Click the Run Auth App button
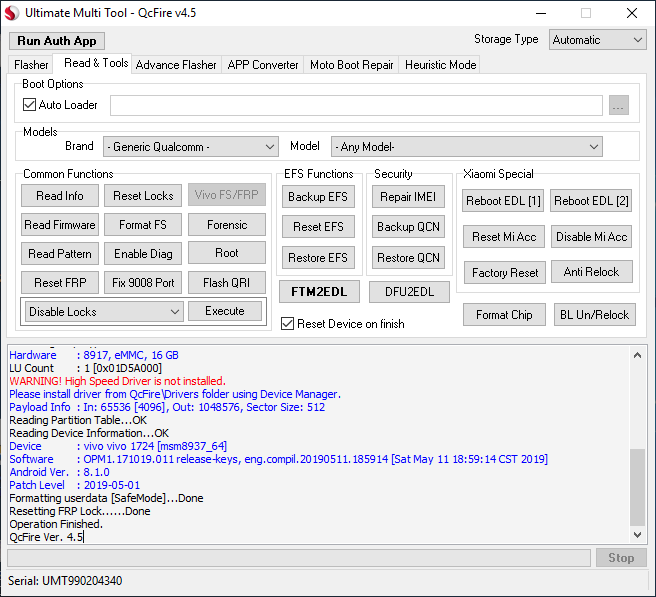Screen dimensions: 656x597 pyautogui.click(x=56, y=41)
